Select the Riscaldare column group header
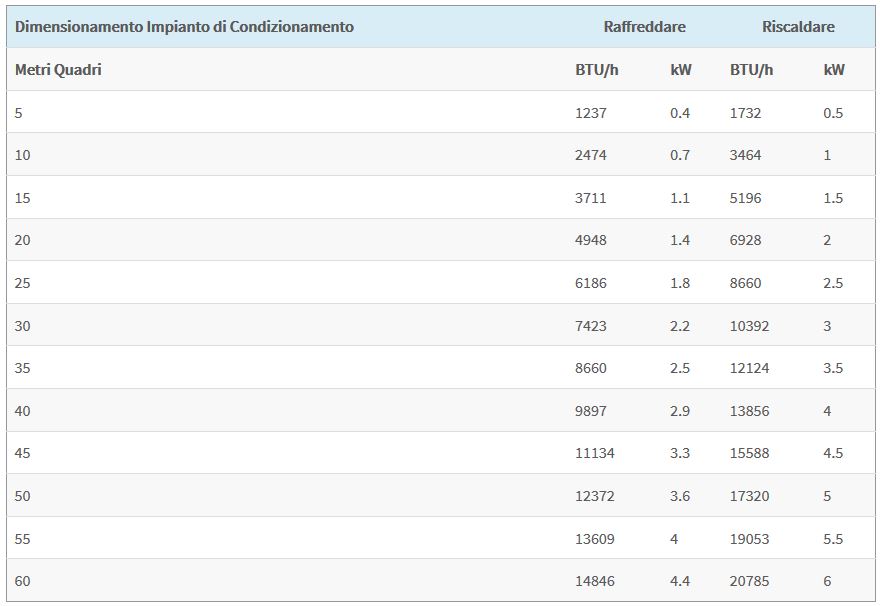Image resolution: width=880 pixels, height=606 pixels. 798,27
